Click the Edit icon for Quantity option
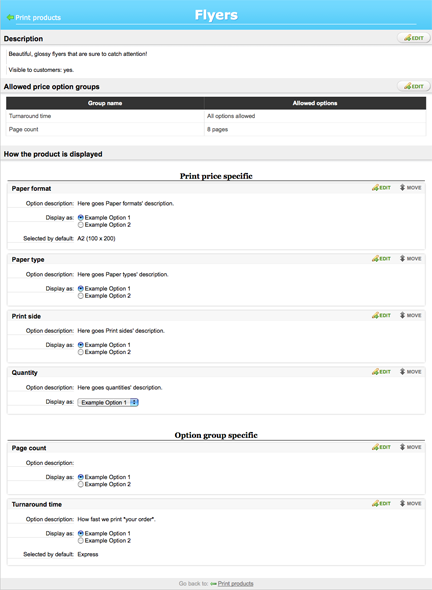 point(381,371)
